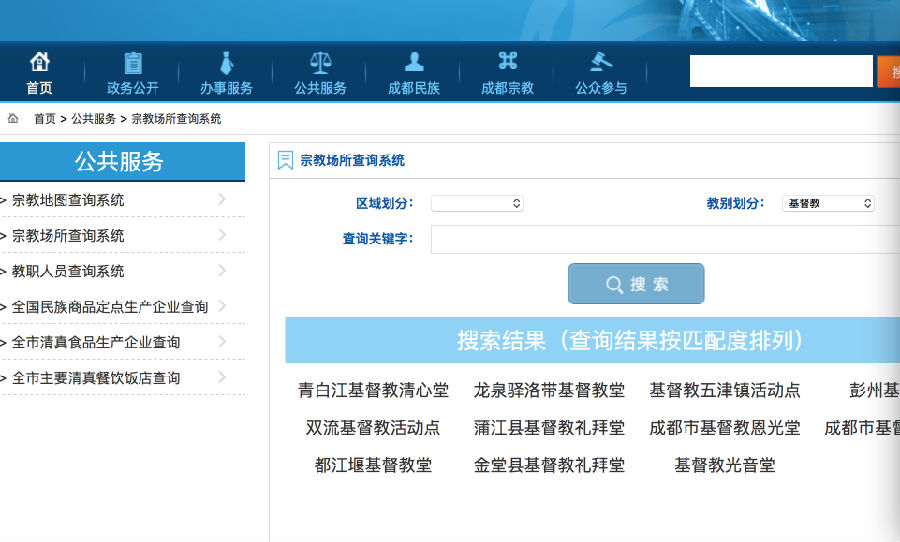Image resolution: width=900 pixels, height=542 pixels.
Task: Open the 教别划分 dropdown showing 基督教
Action: (x=828, y=203)
